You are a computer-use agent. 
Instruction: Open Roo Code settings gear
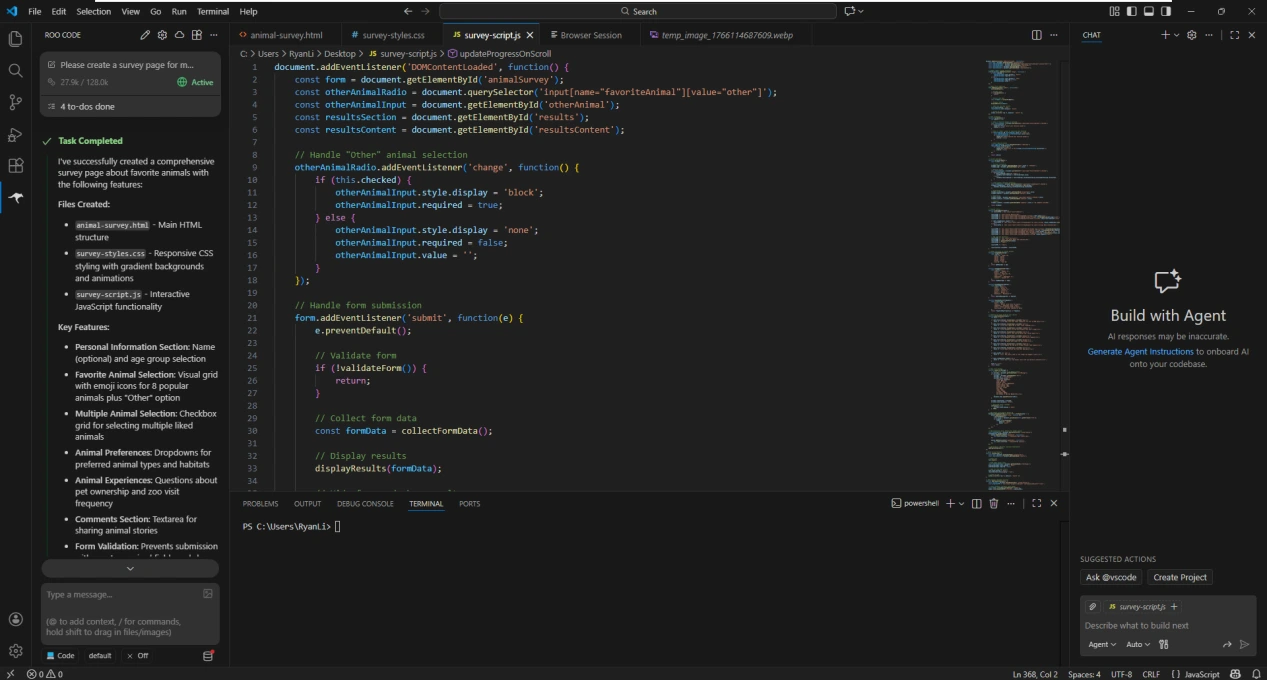pyautogui.click(x=163, y=34)
